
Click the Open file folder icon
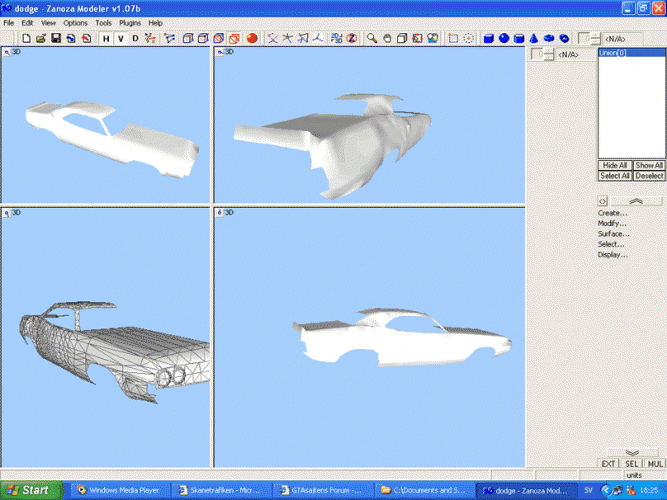tap(41, 38)
